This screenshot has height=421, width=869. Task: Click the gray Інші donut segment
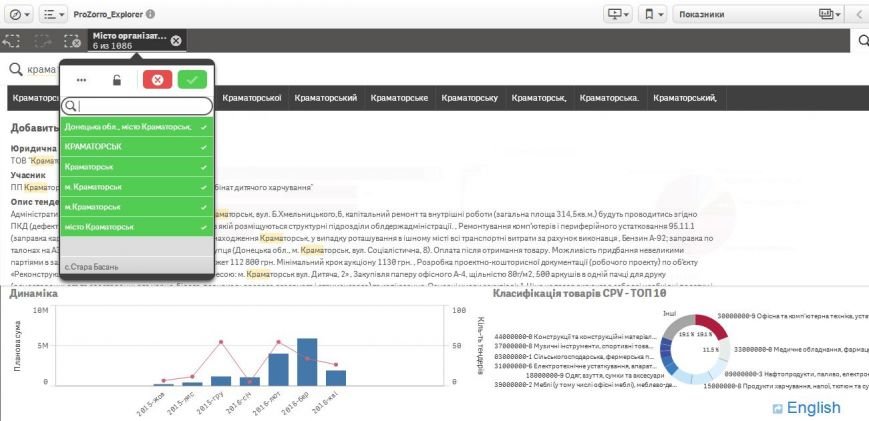pos(677,326)
